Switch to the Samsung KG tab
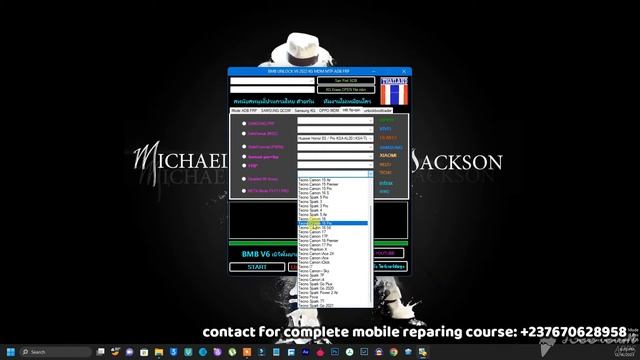The image size is (640, 360). pyautogui.click(x=305, y=111)
